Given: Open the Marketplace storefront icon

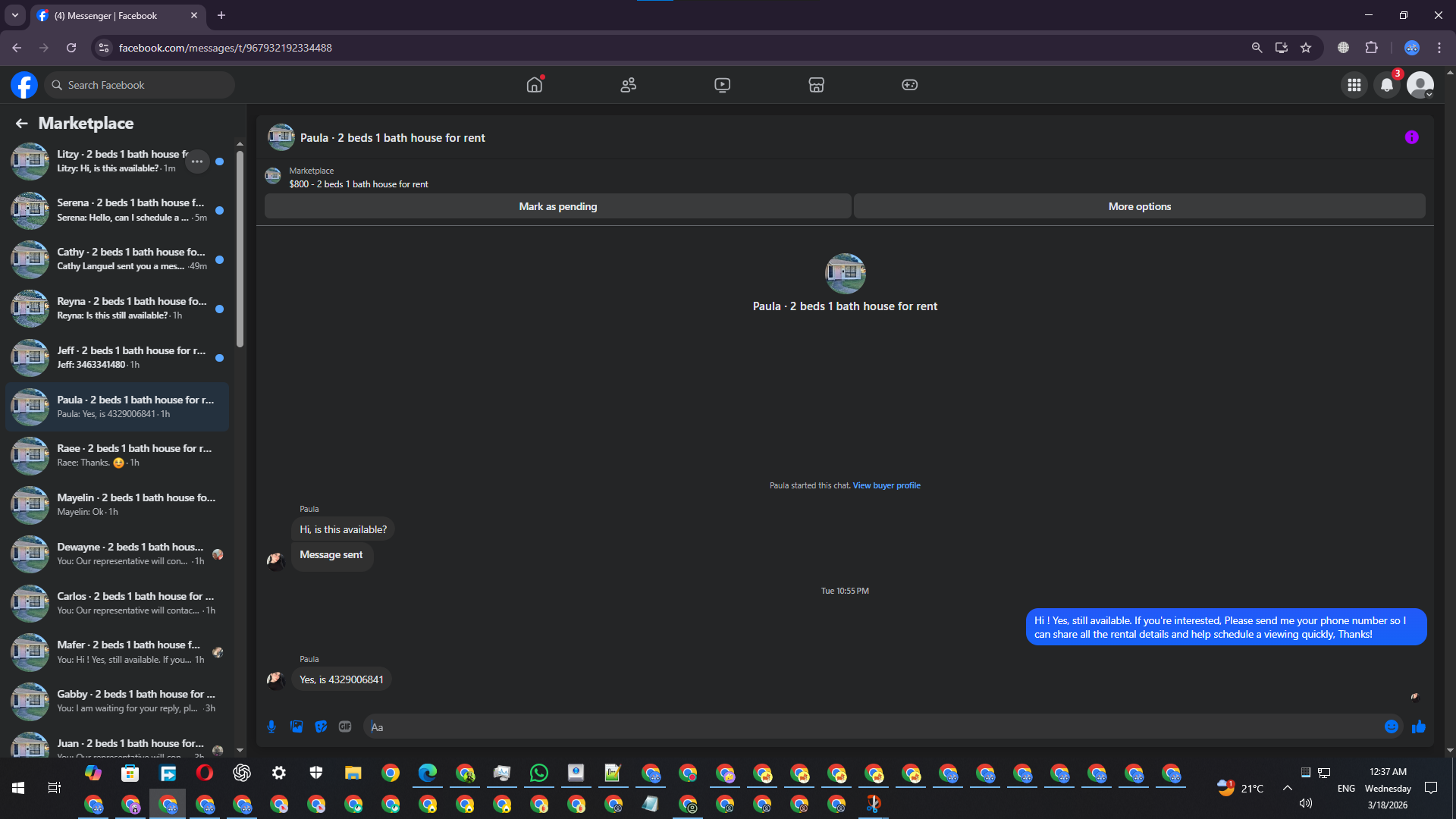Looking at the screenshot, I should coord(817,85).
